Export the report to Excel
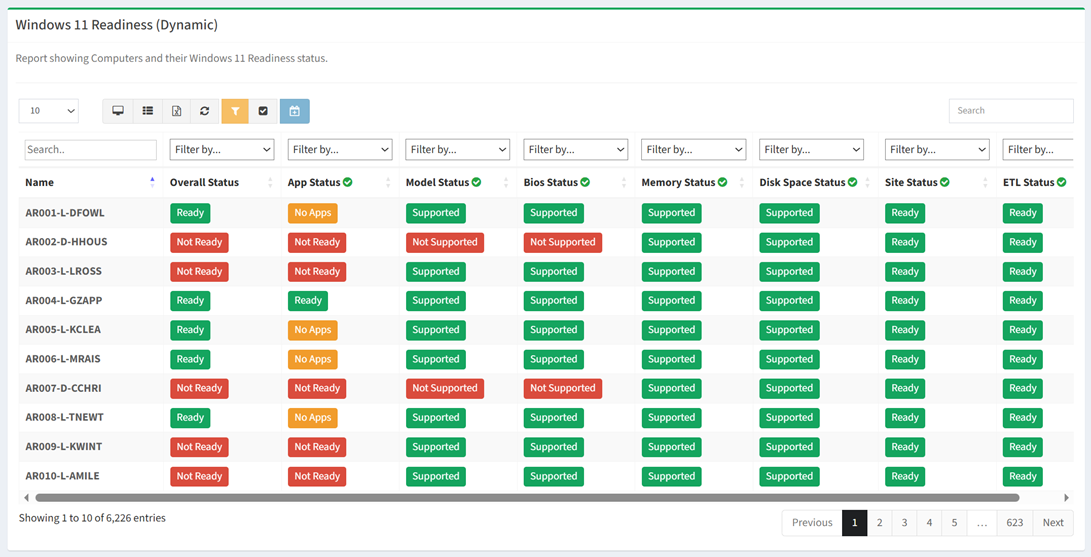 [176, 111]
